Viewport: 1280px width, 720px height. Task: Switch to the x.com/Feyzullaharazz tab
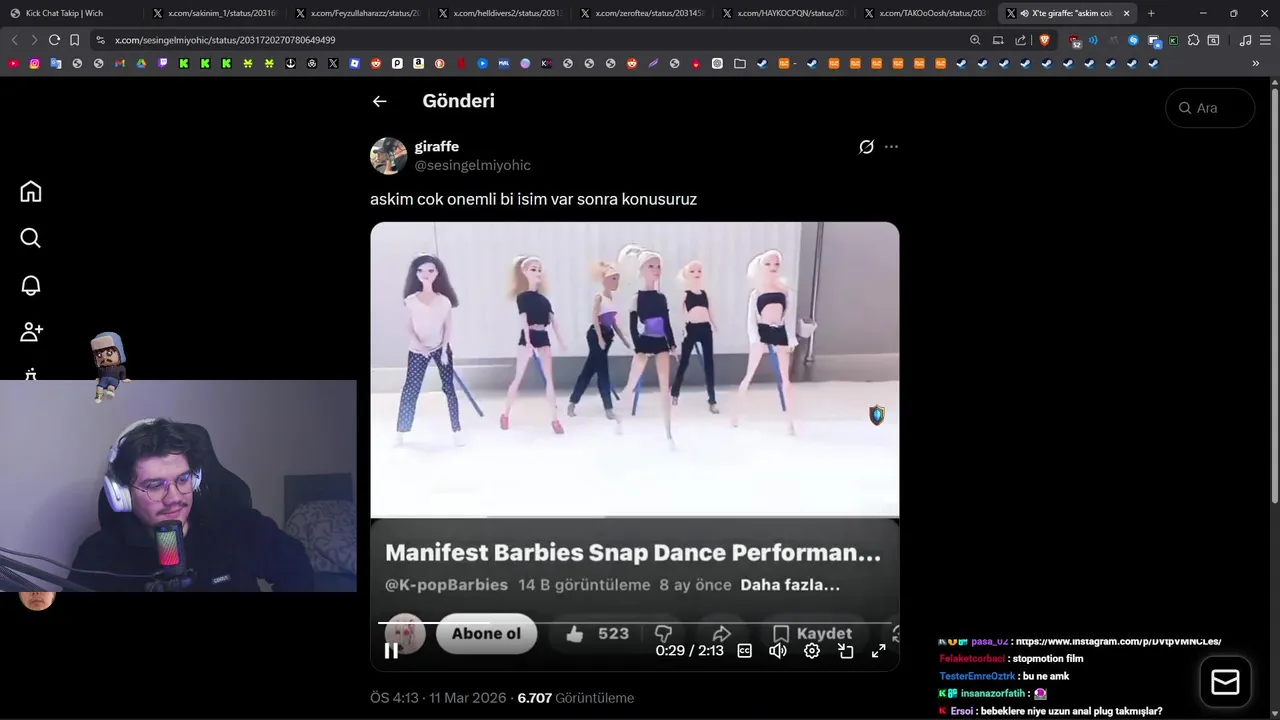(x=357, y=13)
